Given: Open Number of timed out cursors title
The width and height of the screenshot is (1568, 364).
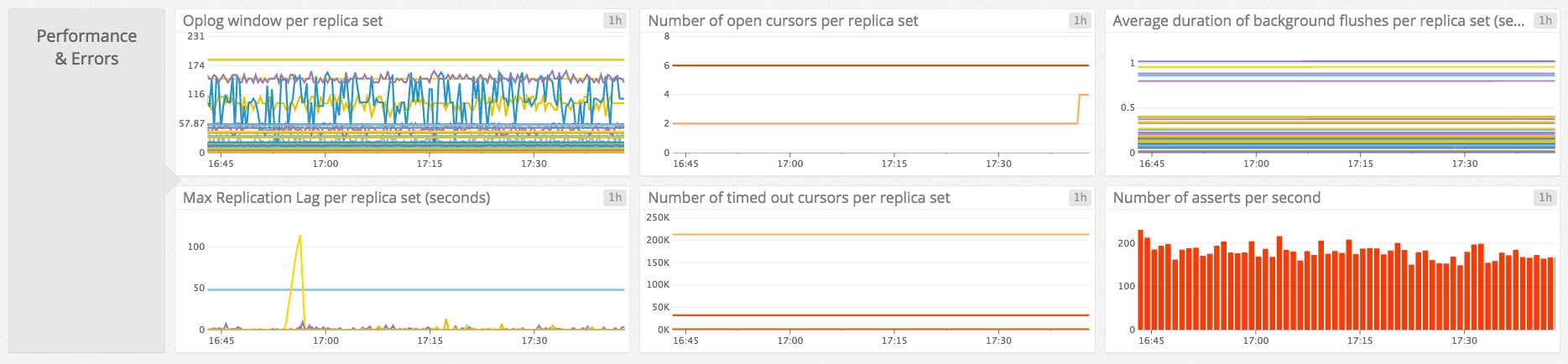Looking at the screenshot, I should pos(799,198).
